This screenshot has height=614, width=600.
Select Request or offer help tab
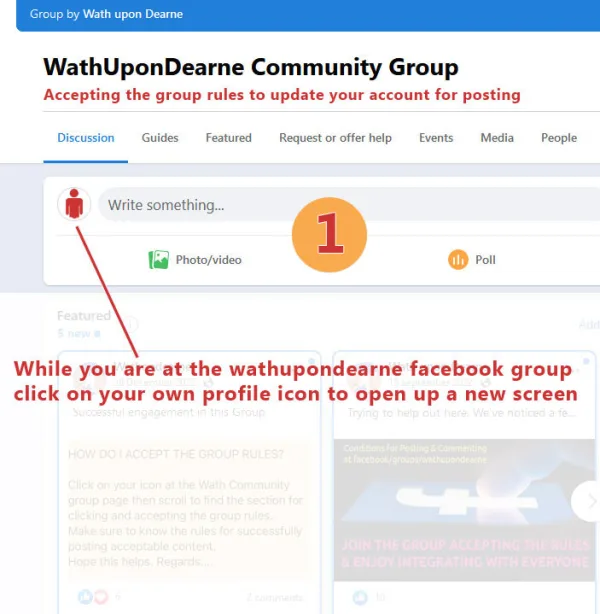click(x=335, y=138)
